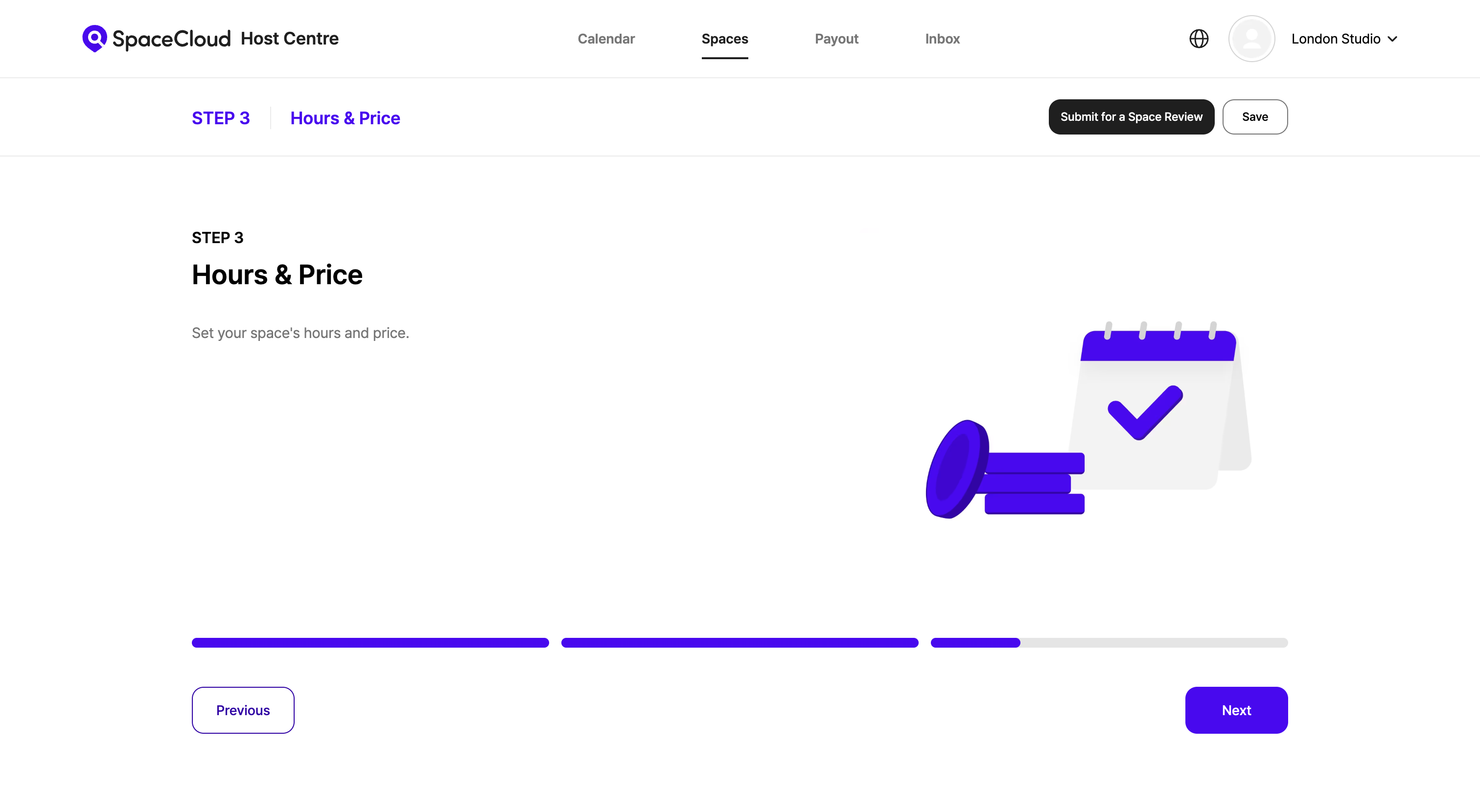The height and width of the screenshot is (812, 1480).
Task: Click the Host Centre header text
Action: pos(290,39)
